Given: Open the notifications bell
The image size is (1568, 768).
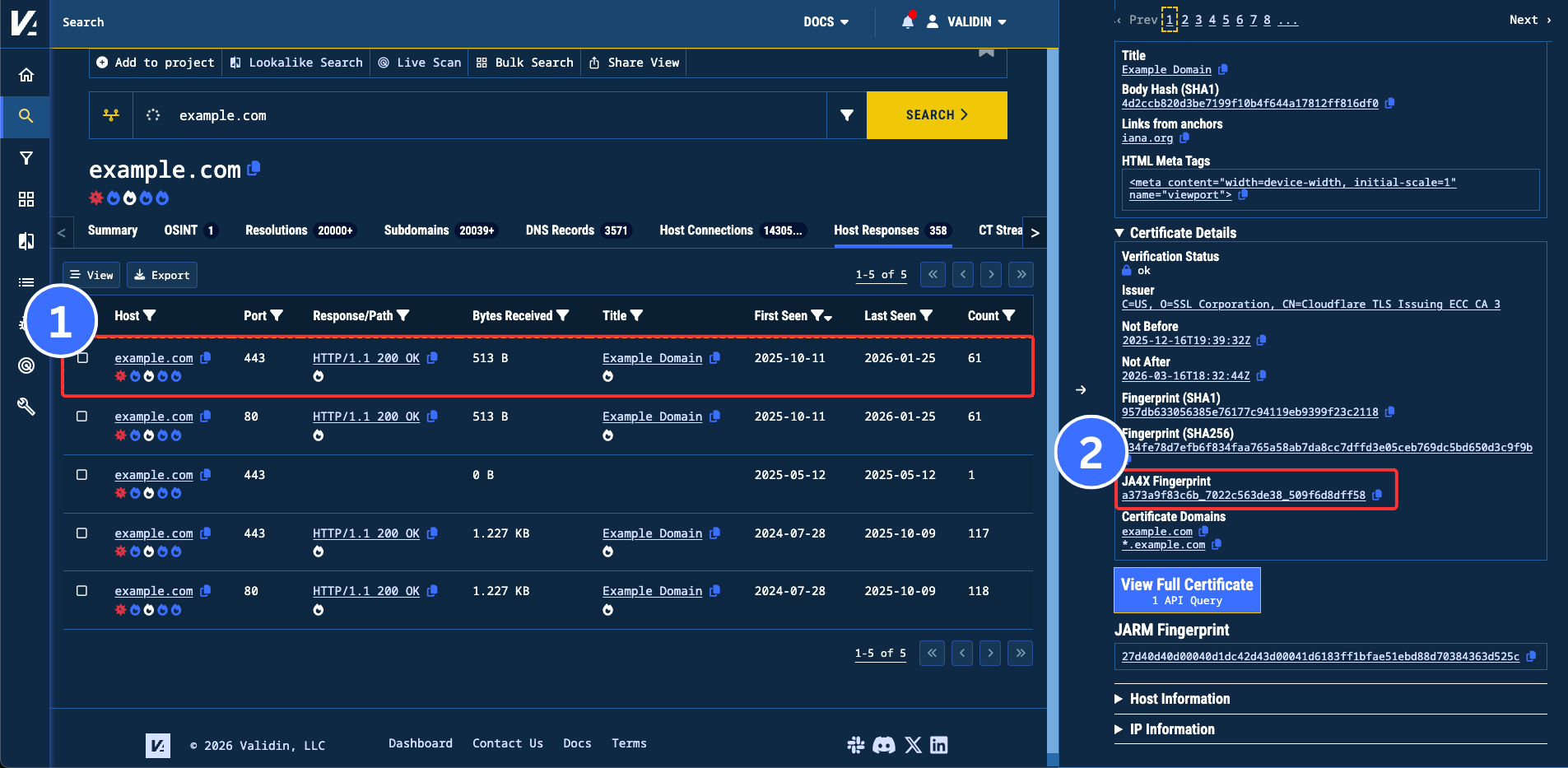Looking at the screenshot, I should click(x=907, y=22).
